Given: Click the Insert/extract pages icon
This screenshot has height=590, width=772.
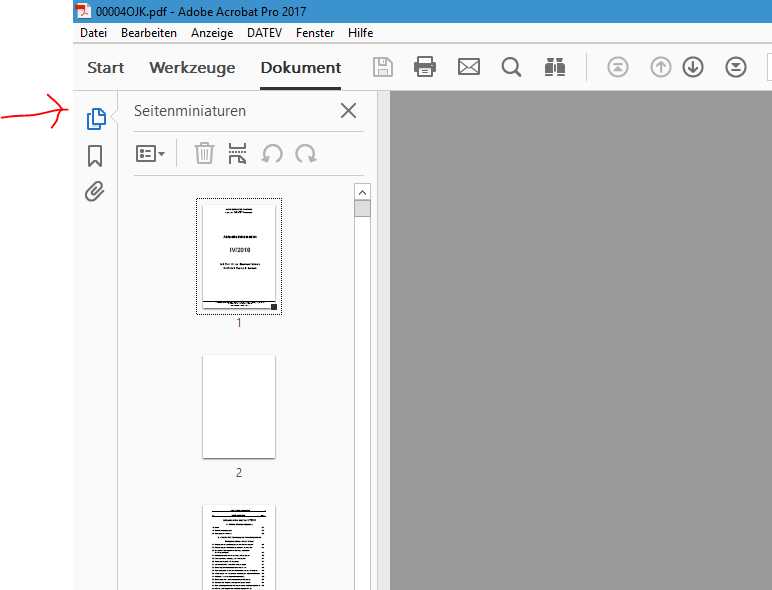Looking at the screenshot, I should click(237, 153).
